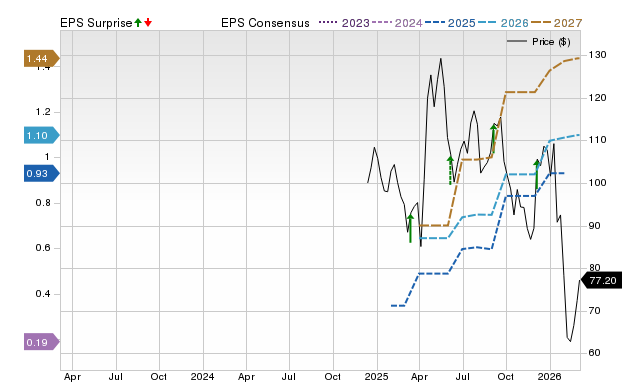Screen dimensions: 640x382
Task: Select the 2026 consensus legend entry
Action: [x=503, y=23]
